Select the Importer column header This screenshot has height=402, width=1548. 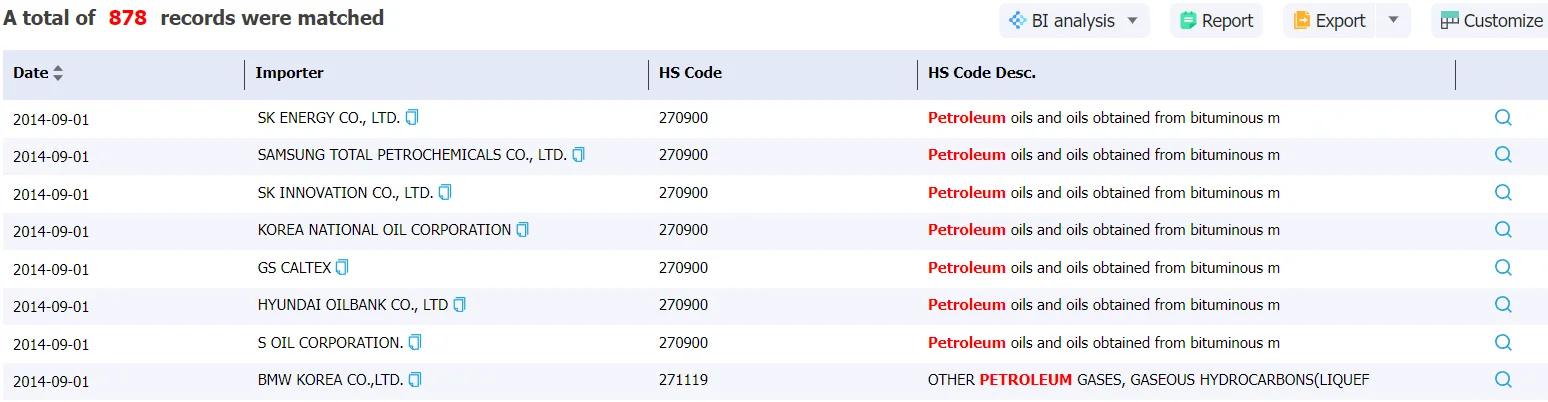289,73
